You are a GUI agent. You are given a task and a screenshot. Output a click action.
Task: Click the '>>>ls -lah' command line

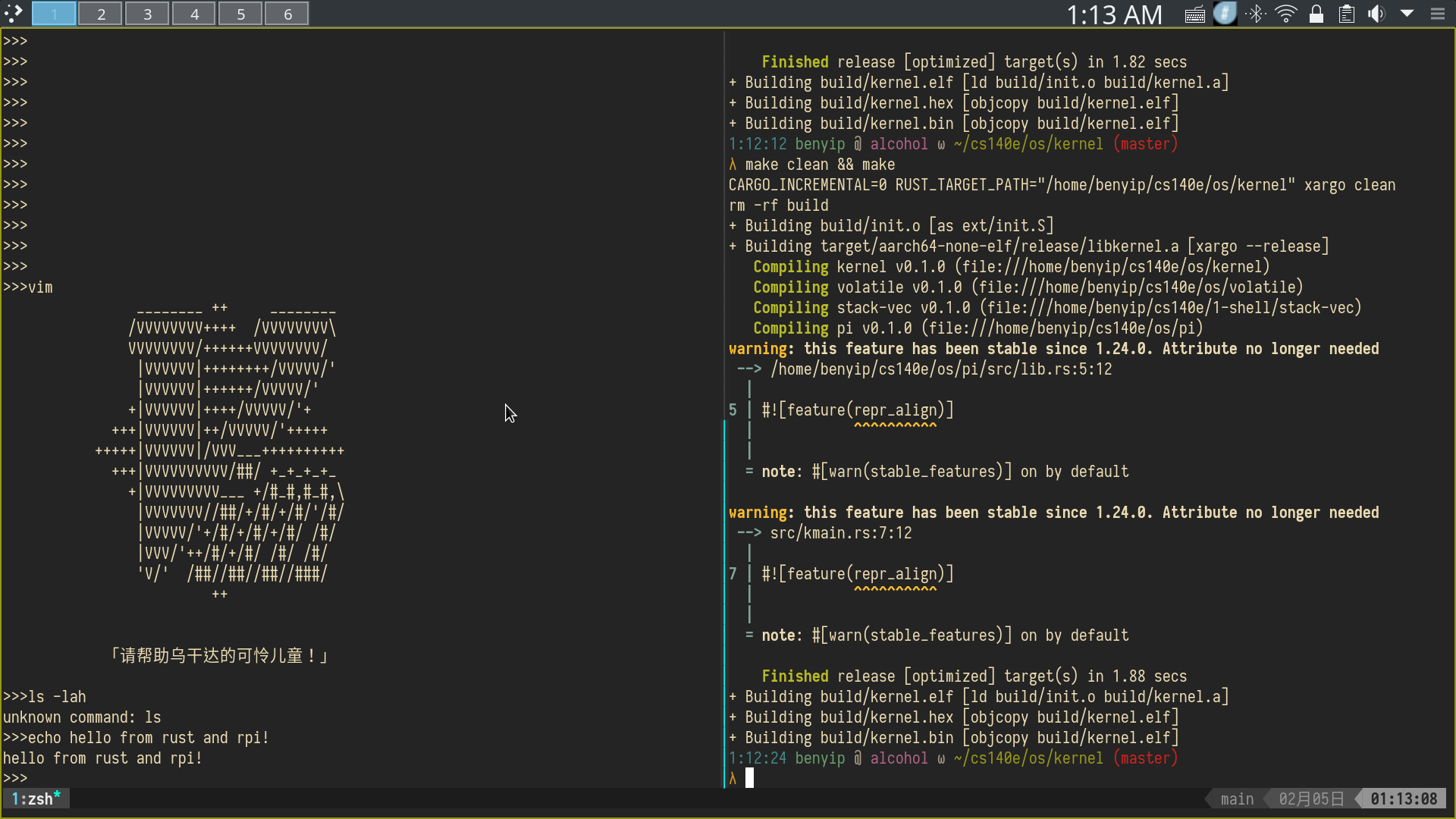coord(45,697)
